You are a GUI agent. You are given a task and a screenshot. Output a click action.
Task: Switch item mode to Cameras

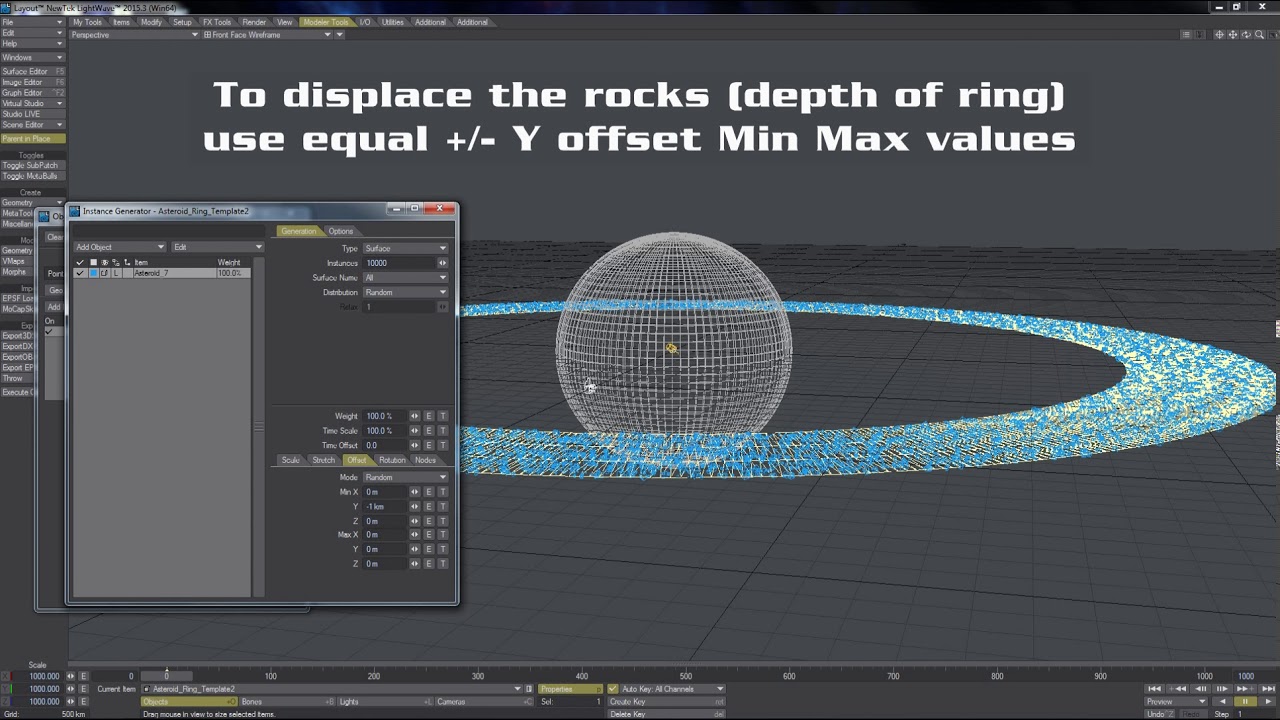pyautogui.click(x=483, y=702)
